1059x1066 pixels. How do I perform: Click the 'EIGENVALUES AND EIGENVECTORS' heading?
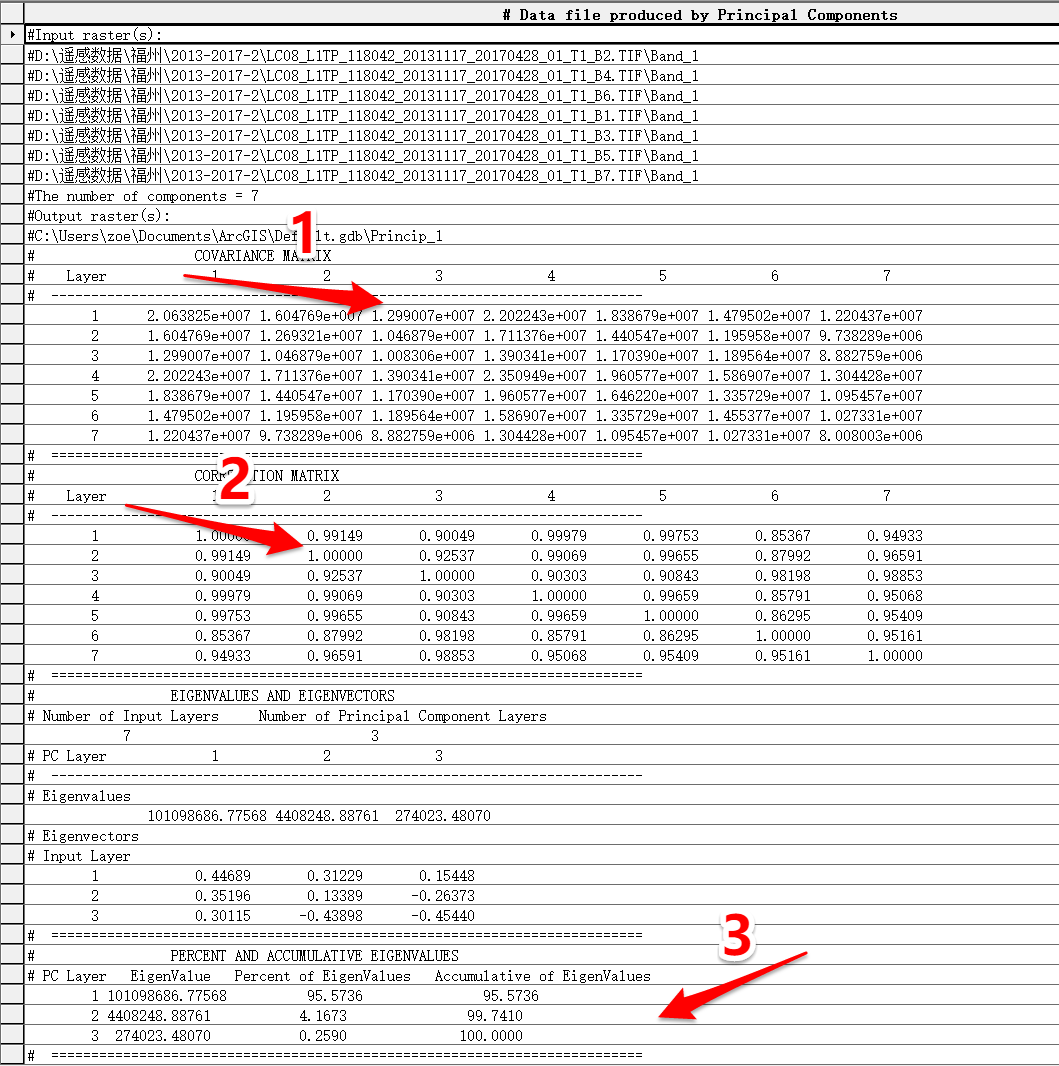[282, 695]
